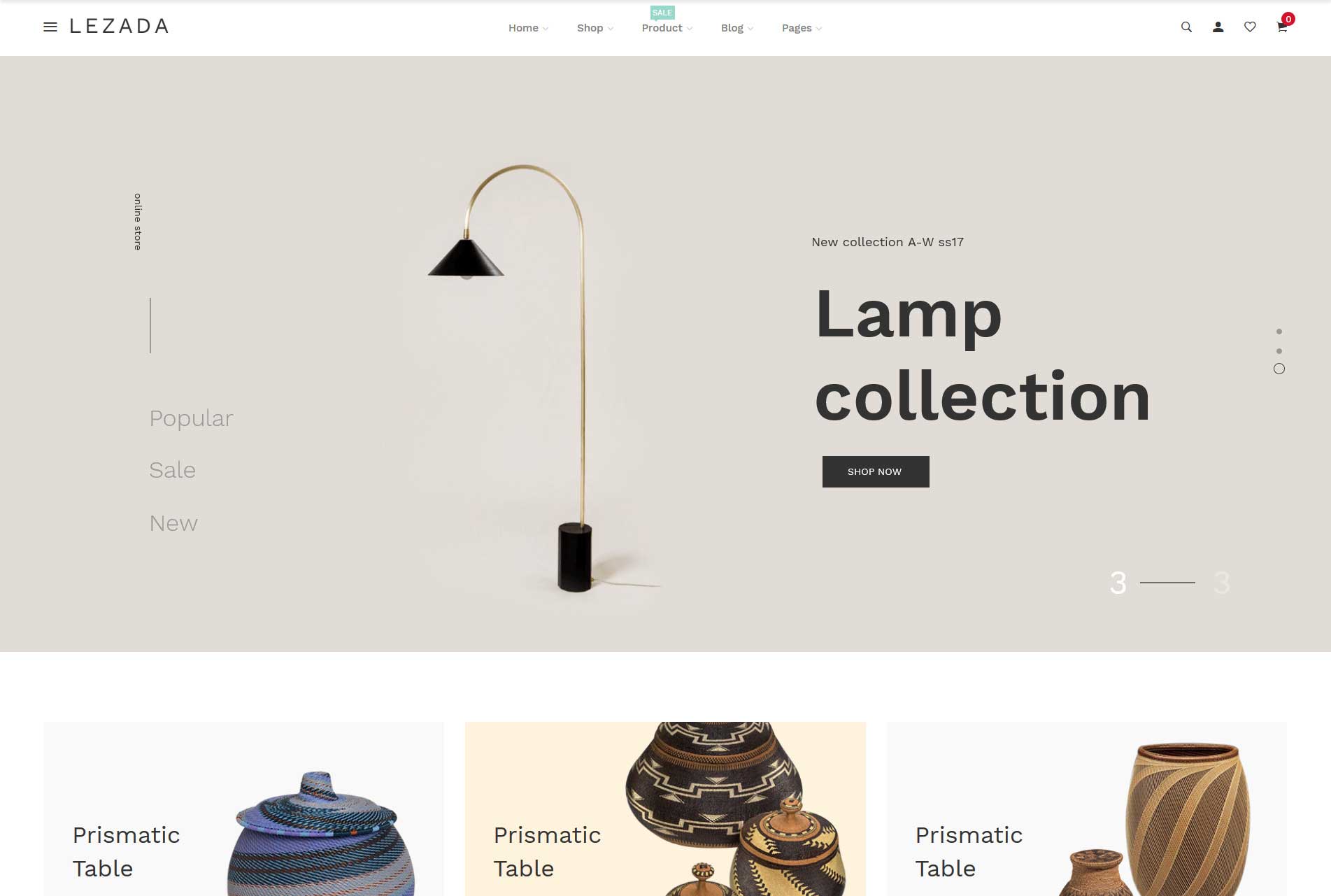
Task: Open the shopping cart icon
Action: (x=1282, y=27)
